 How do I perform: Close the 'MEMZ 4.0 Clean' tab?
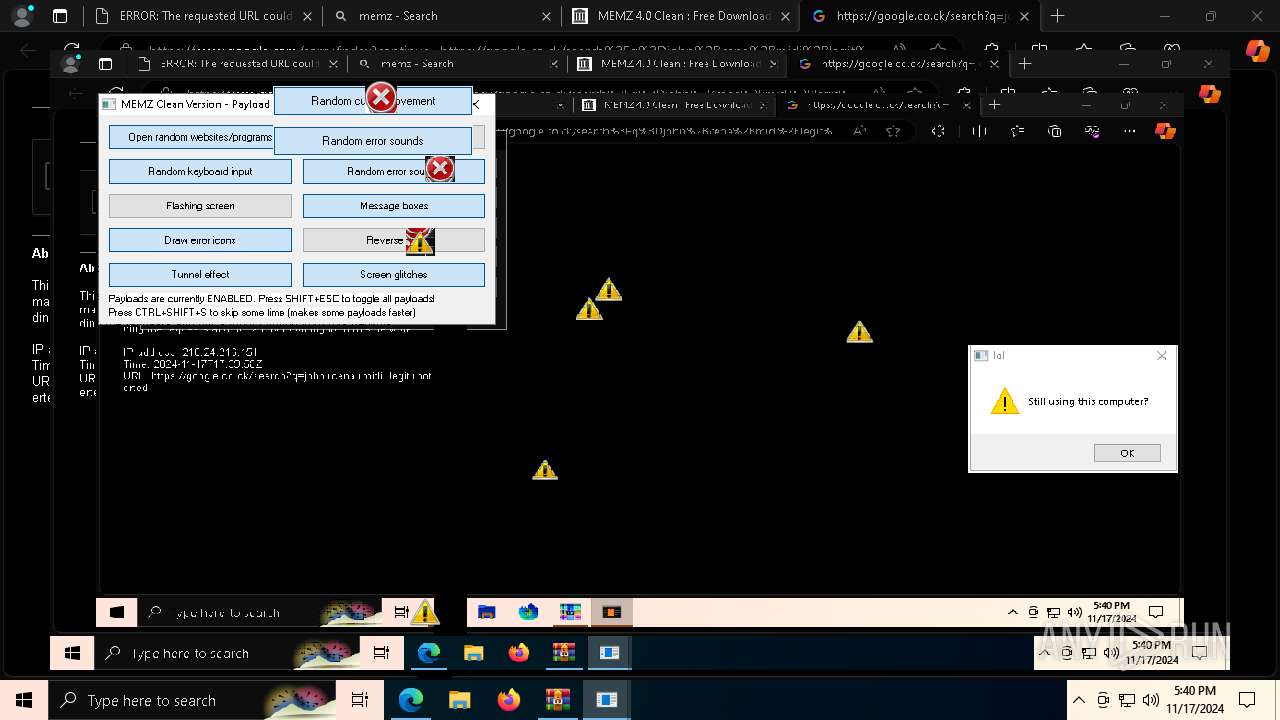(x=785, y=16)
